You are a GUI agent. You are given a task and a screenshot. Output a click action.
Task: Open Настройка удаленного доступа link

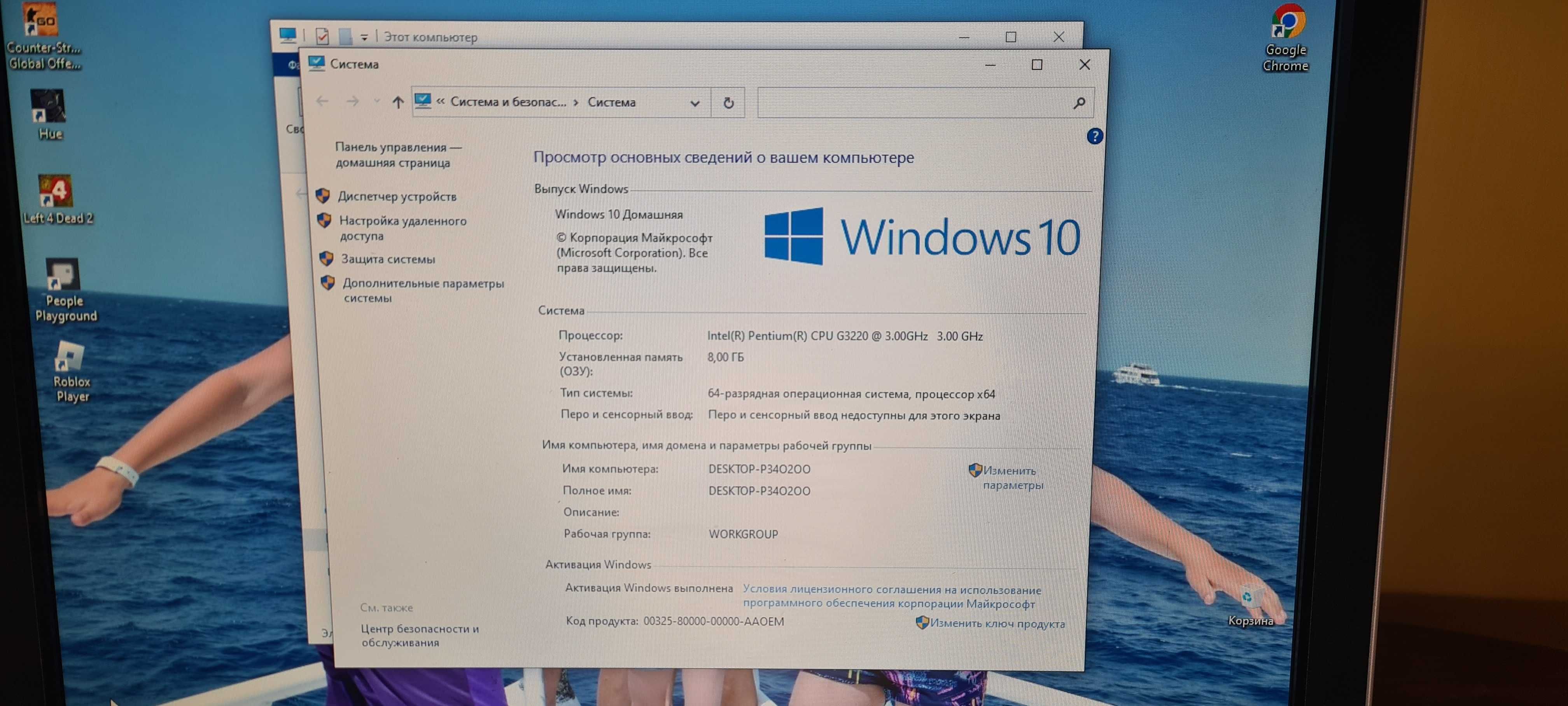(403, 228)
